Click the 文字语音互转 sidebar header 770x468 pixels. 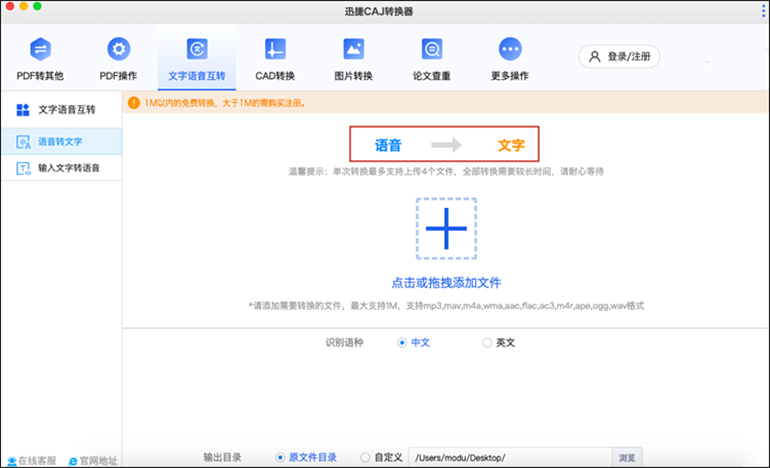click(62, 110)
